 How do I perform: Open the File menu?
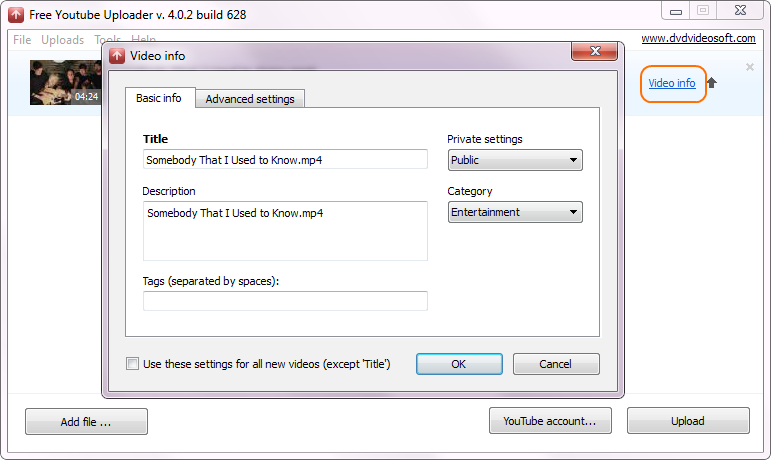coord(22,40)
